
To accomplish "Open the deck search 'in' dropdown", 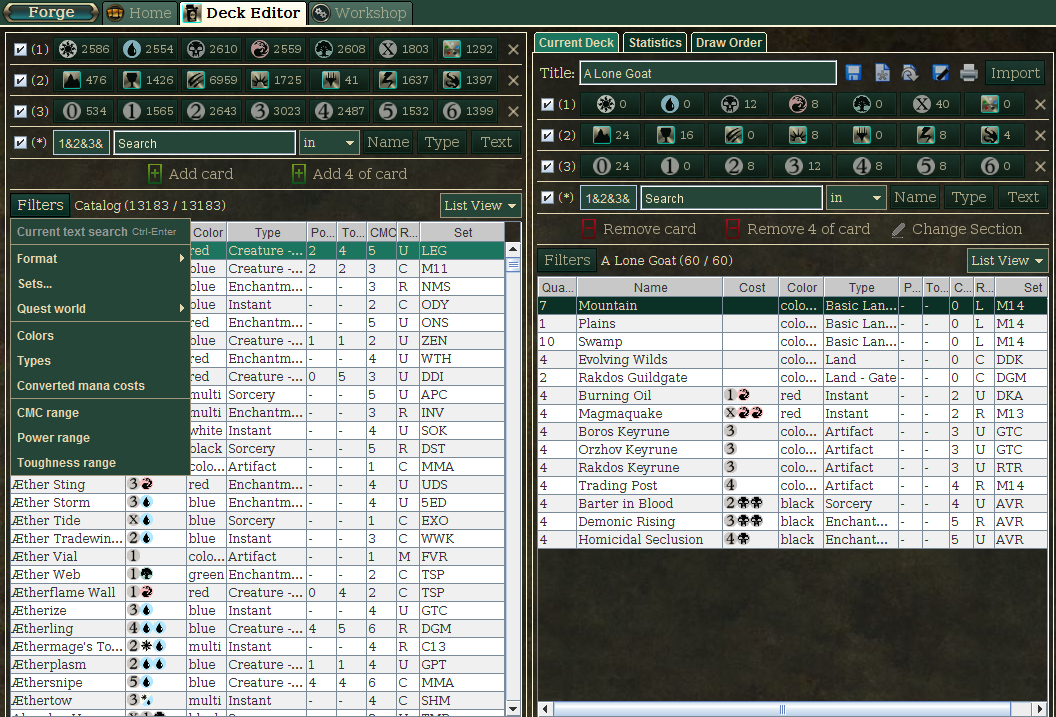I will pyautogui.click(x=857, y=198).
